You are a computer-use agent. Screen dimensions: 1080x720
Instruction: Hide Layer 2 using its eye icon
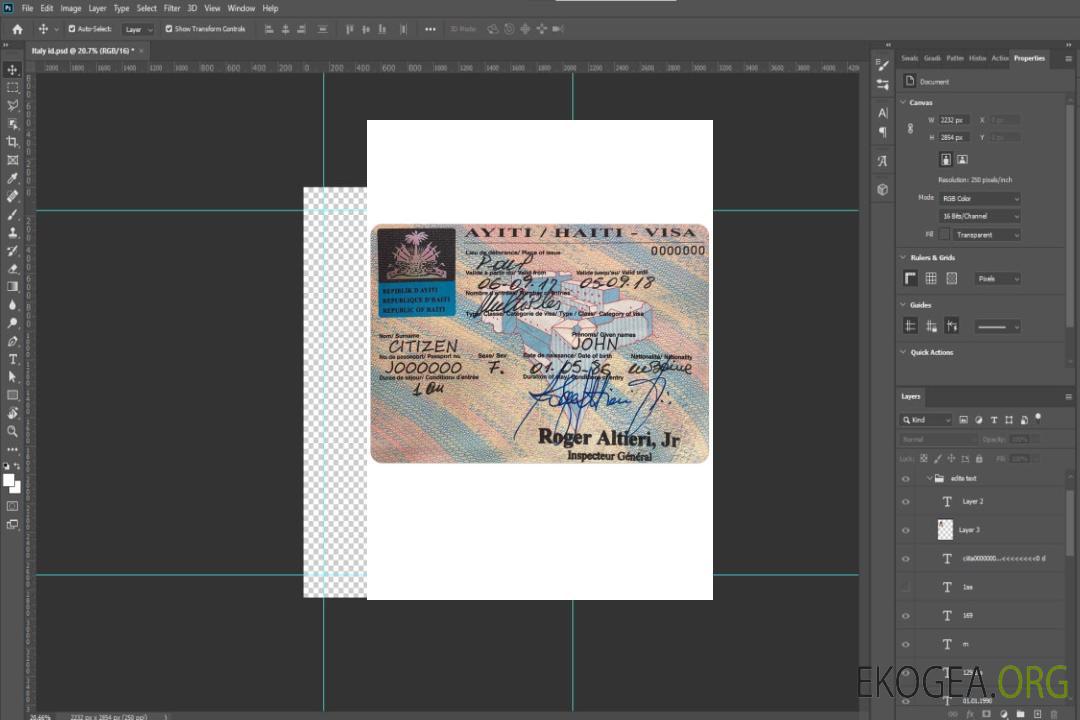pyautogui.click(x=906, y=502)
